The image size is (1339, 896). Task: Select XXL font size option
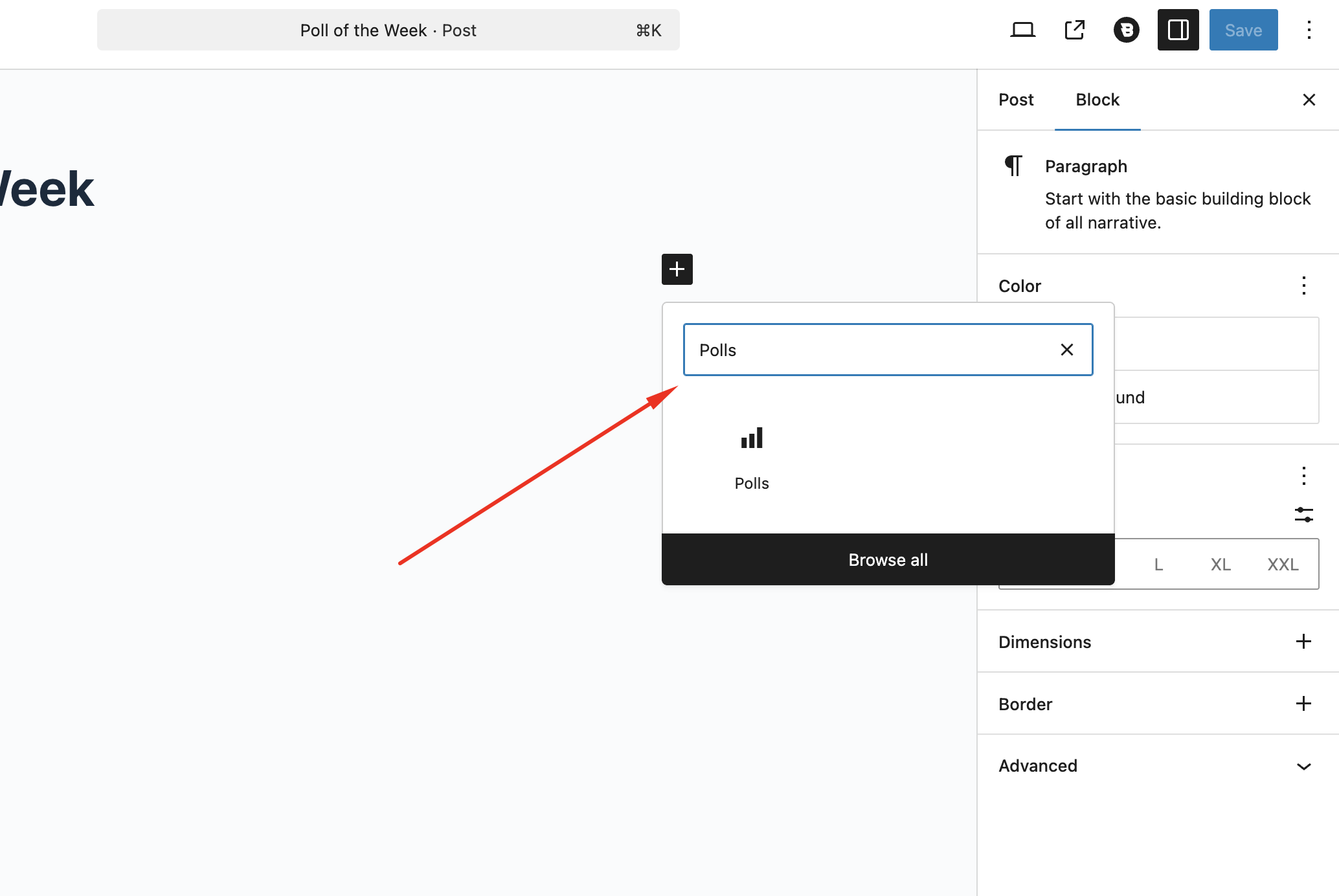[1283, 565]
